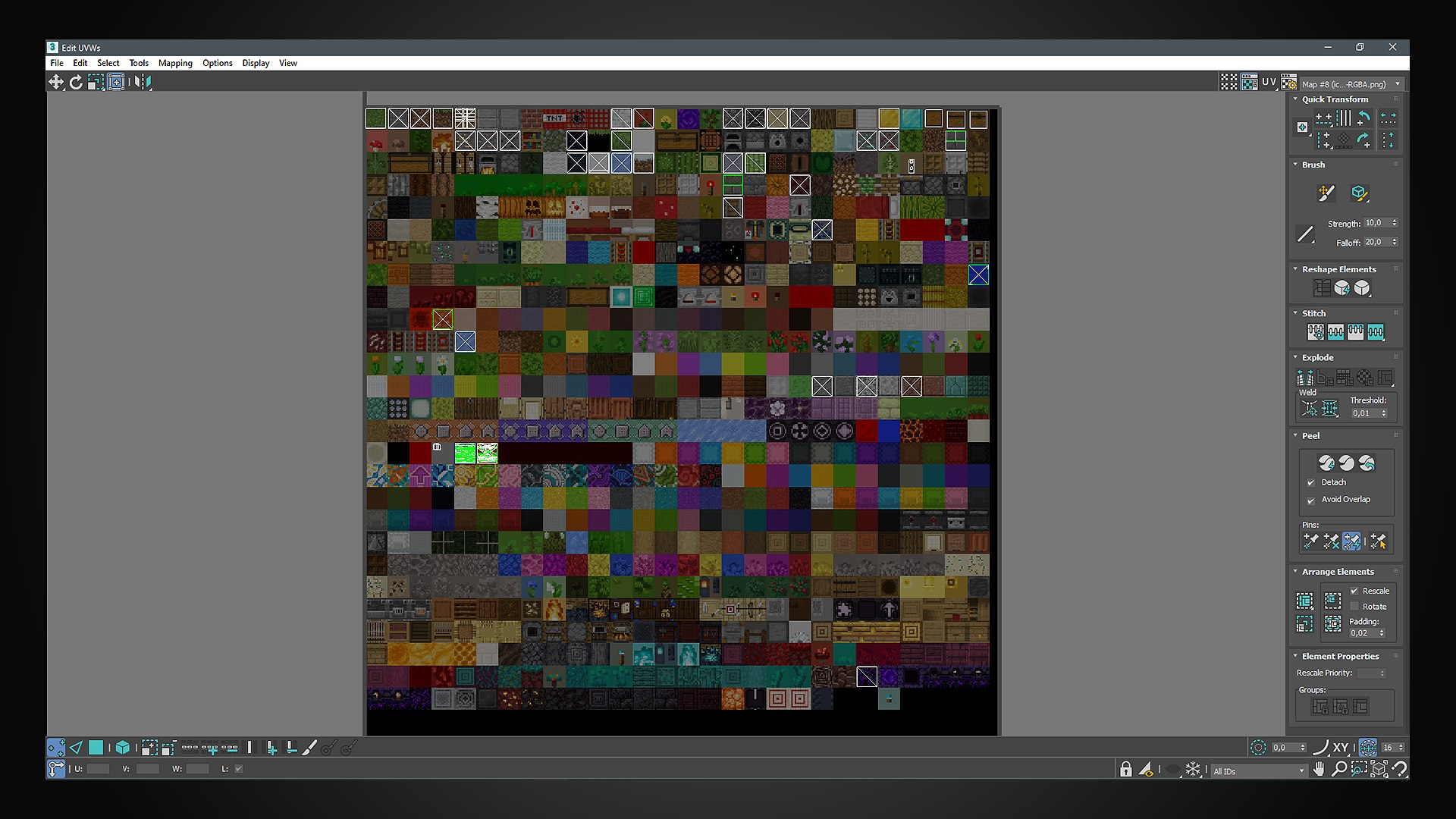Click the Mirror Horizontally tool
The width and height of the screenshot is (1456, 819).
click(143, 82)
